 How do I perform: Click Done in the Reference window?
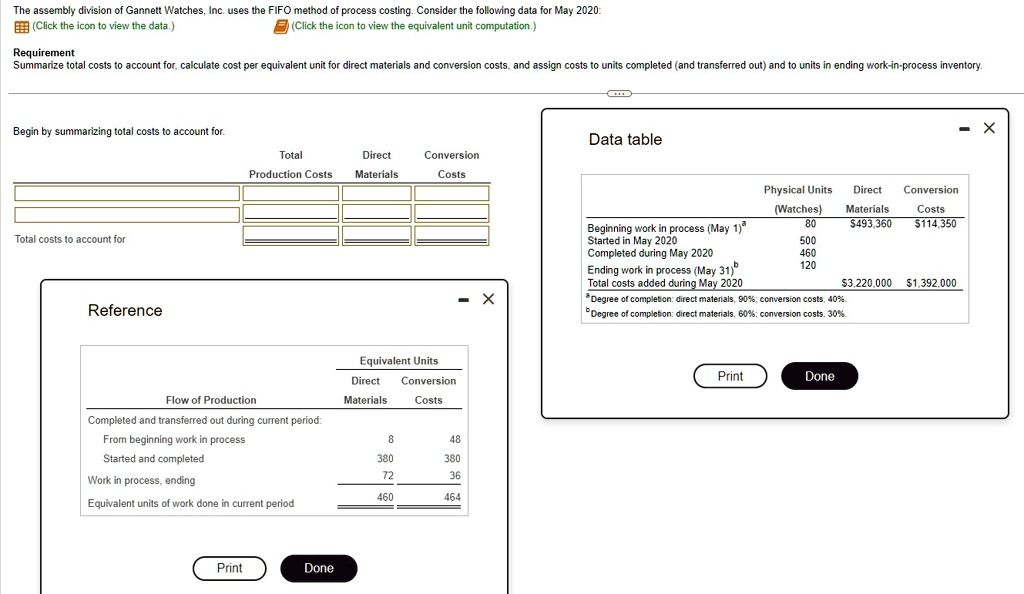coord(318,568)
